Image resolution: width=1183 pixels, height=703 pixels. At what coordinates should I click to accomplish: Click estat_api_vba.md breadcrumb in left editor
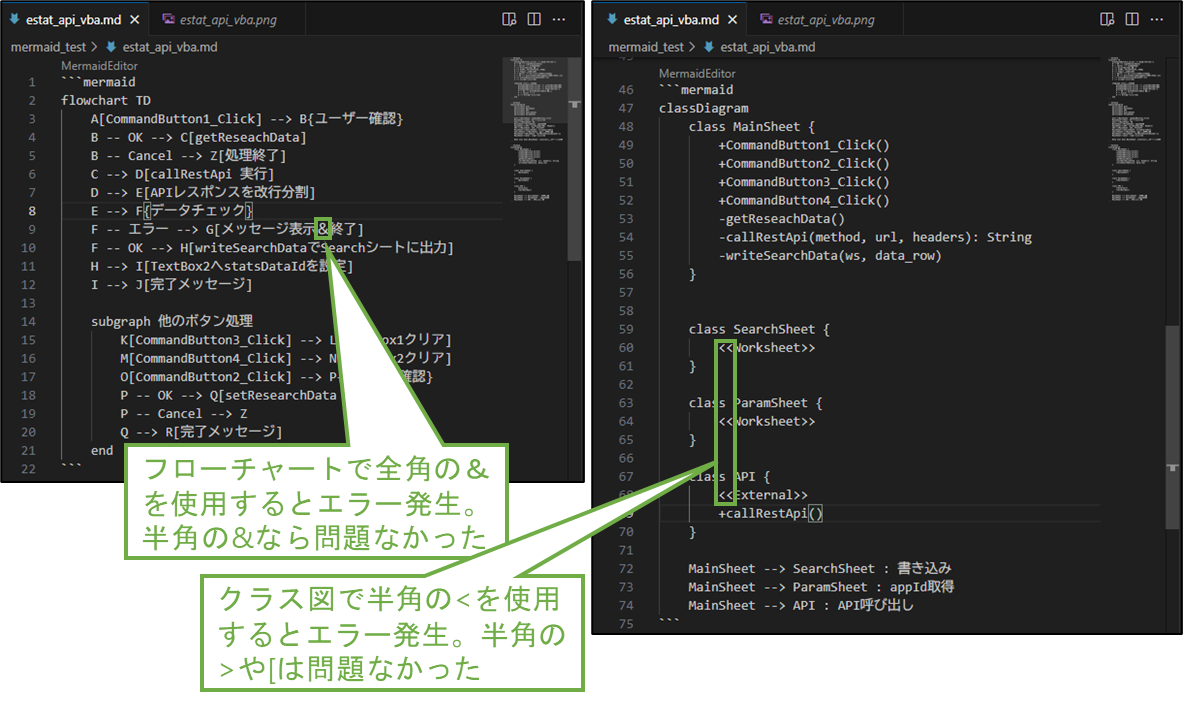point(170,47)
